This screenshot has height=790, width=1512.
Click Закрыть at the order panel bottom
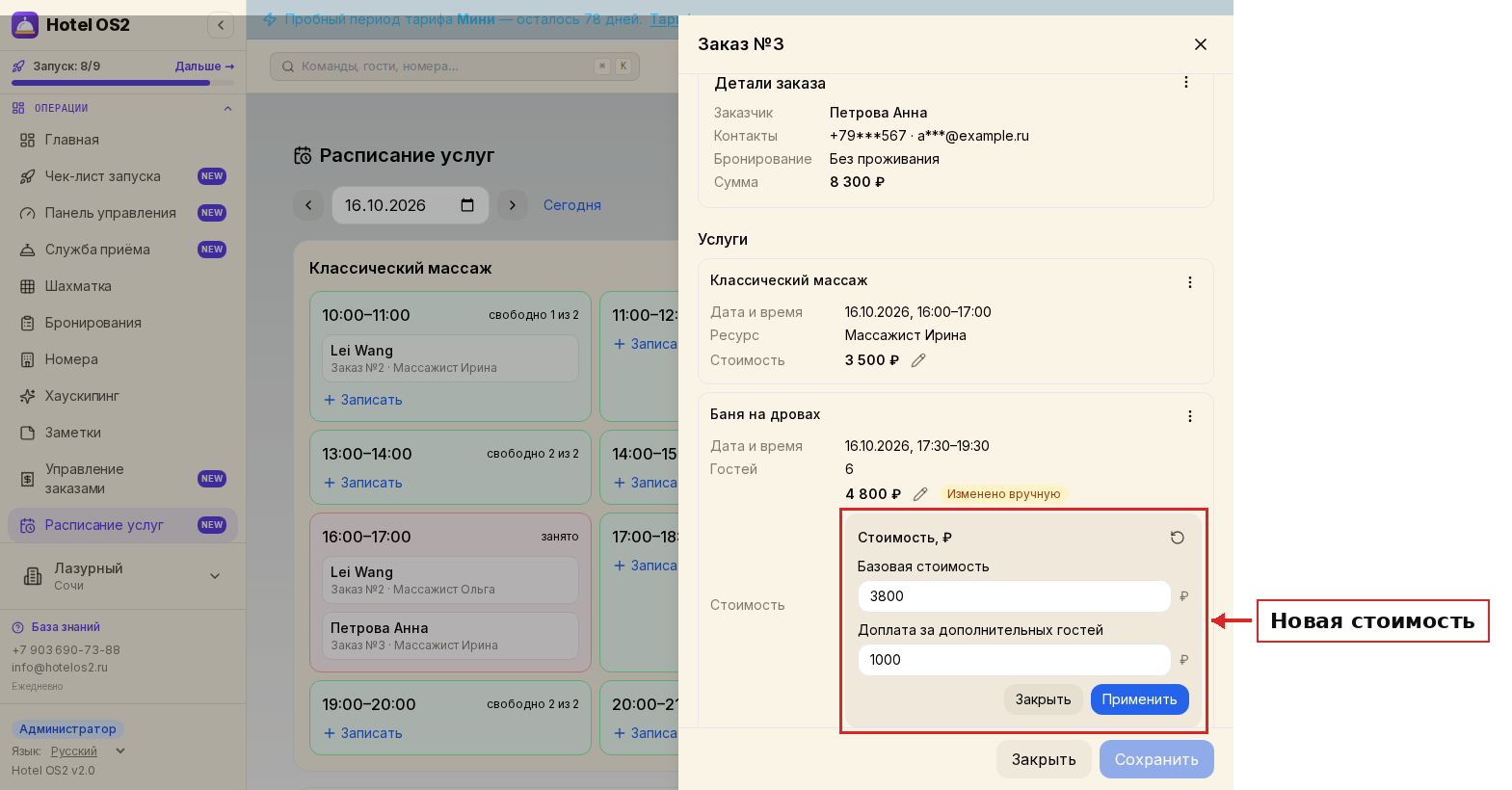(x=1044, y=759)
